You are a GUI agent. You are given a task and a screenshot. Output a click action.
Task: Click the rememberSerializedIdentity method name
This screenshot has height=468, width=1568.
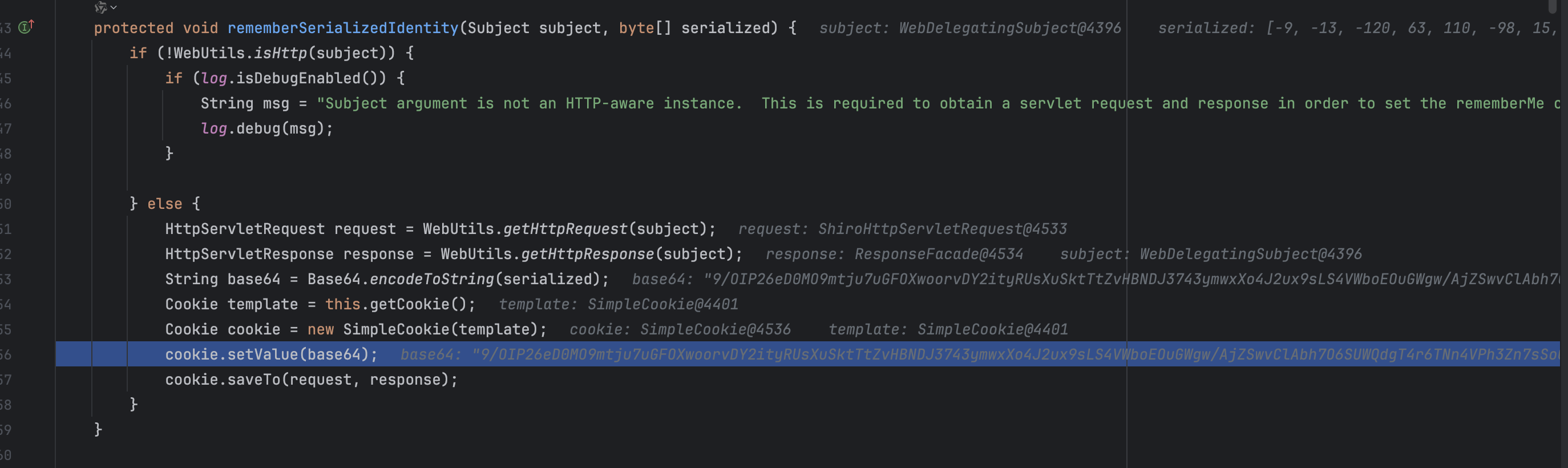point(343,28)
